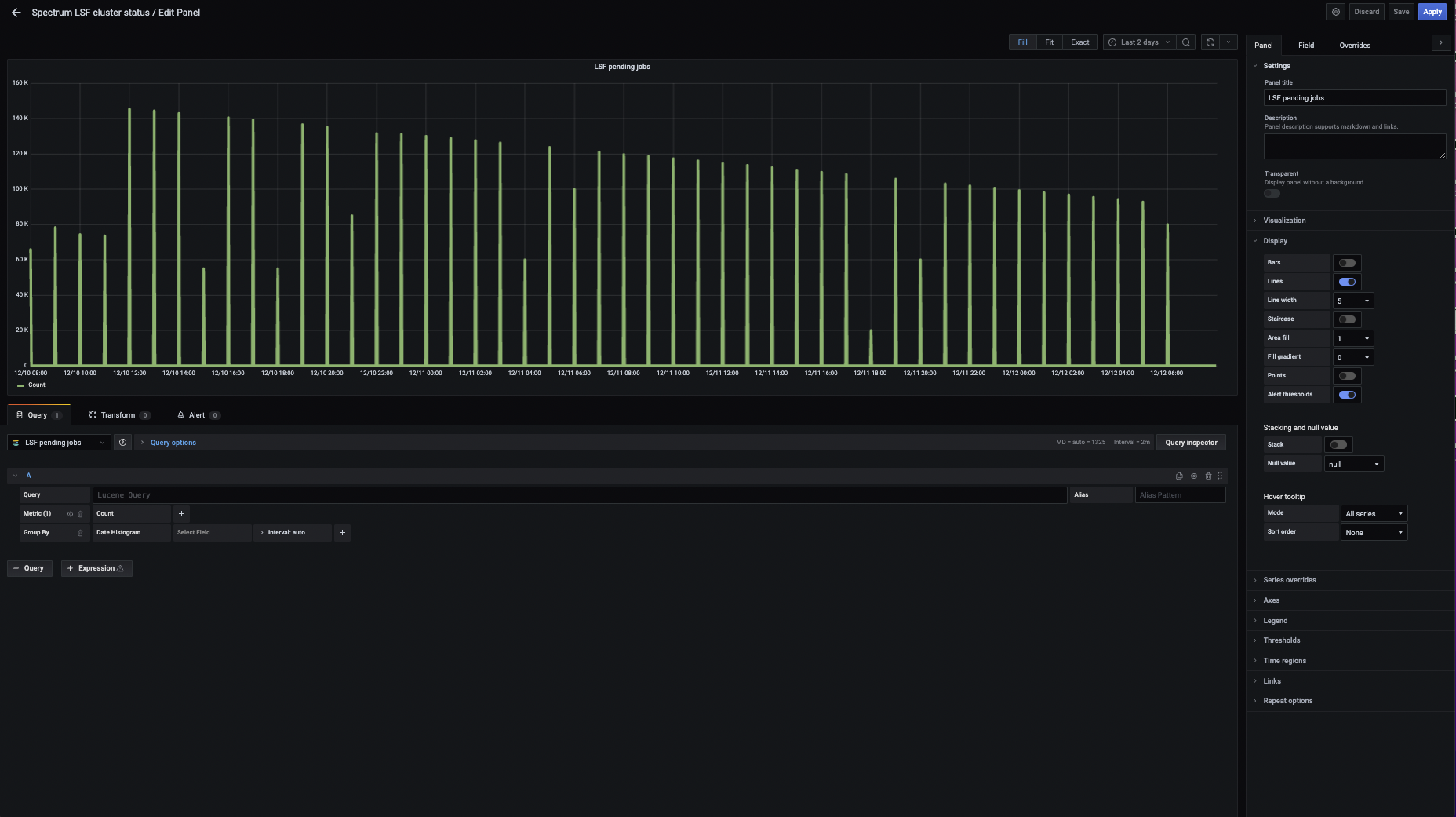
Task: Refresh the dashboard with the refresh icon
Action: [x=1210, y=42]
